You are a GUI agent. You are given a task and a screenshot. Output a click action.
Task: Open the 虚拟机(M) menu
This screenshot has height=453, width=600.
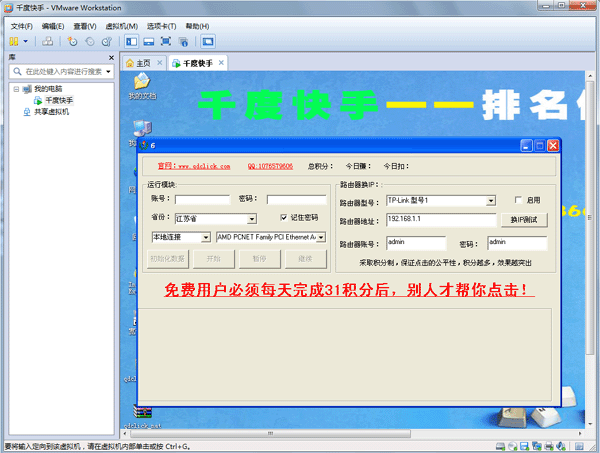pyautogui.click(x=122, y=26)
